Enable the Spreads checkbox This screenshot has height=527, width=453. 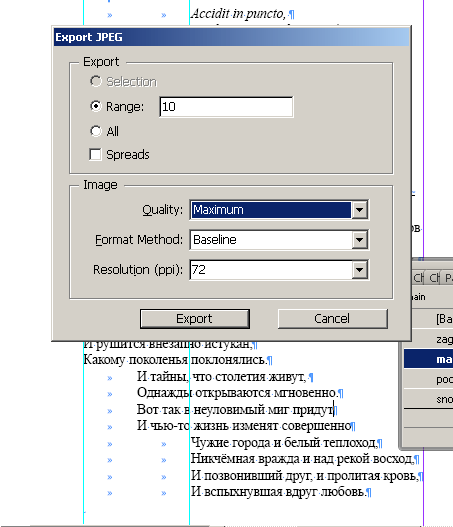[95, 155]
